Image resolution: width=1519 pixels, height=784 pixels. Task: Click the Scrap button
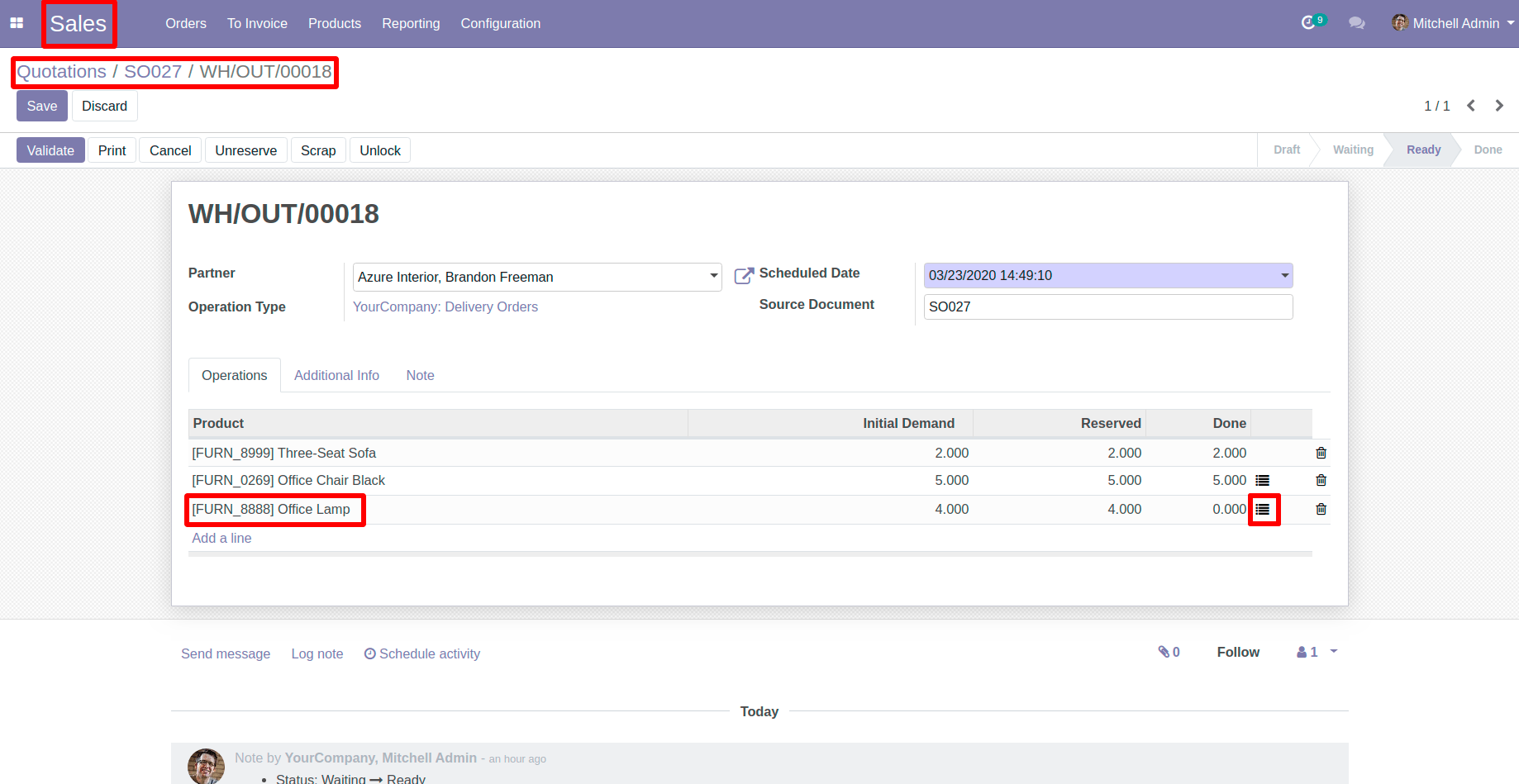(318, 150)
